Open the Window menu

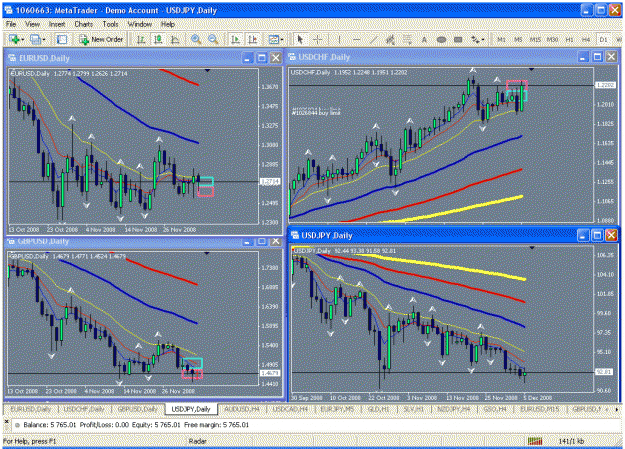tap(140, 24)
